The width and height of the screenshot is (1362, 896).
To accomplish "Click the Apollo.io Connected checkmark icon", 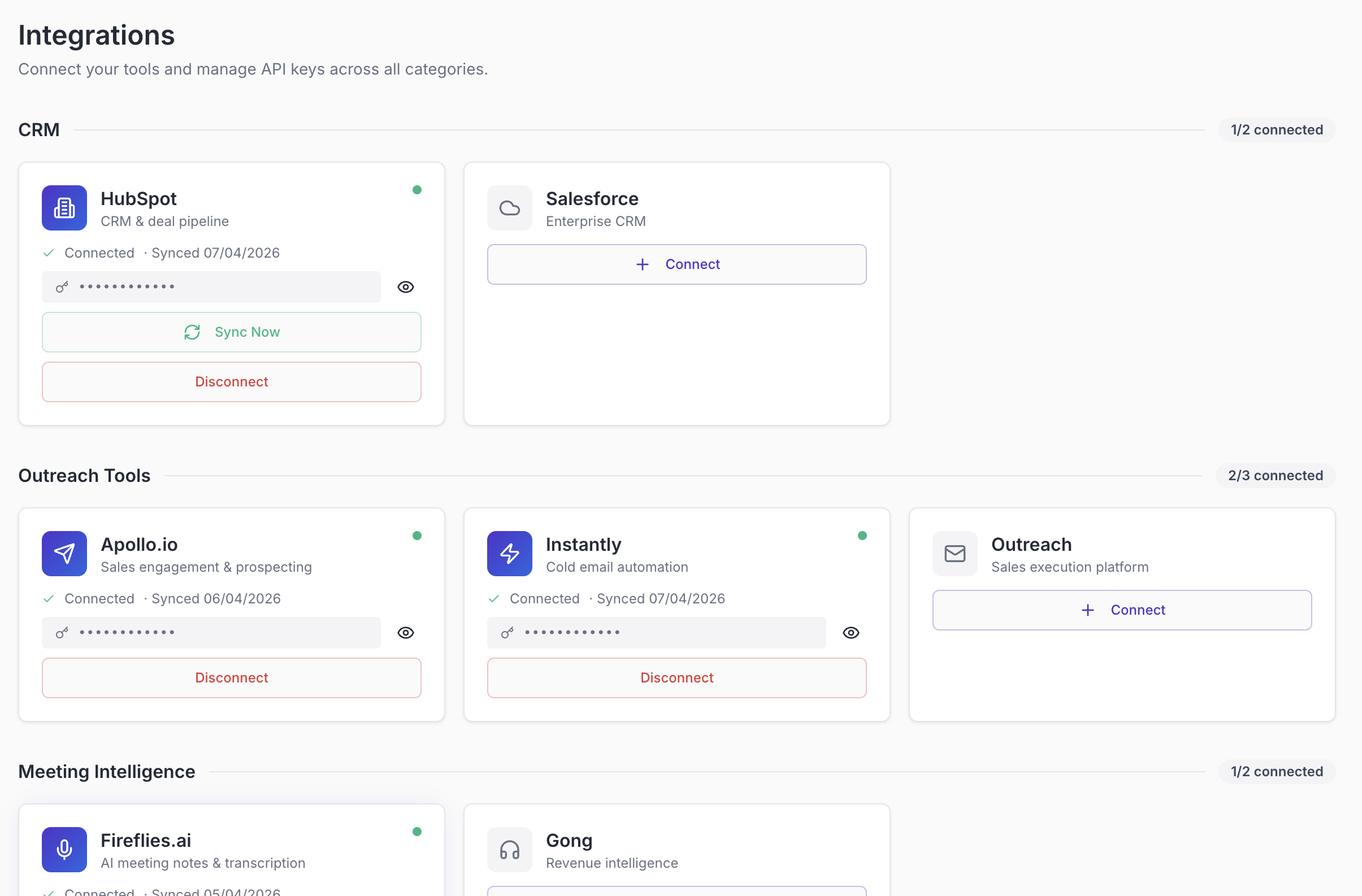I will [49, 598].
